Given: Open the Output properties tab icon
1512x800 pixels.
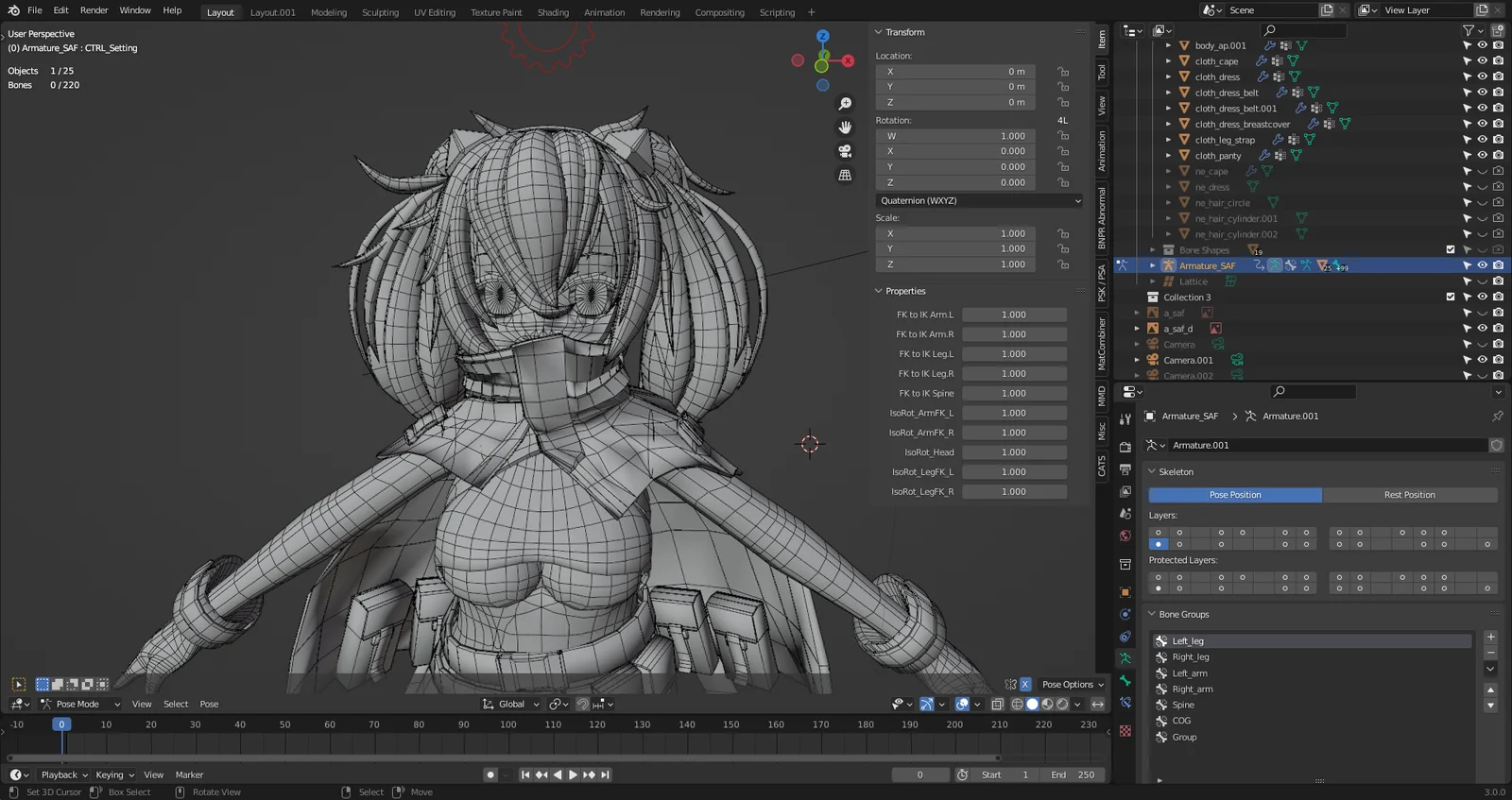Looking at the screenshot, I should click(x=1125, y=468).
